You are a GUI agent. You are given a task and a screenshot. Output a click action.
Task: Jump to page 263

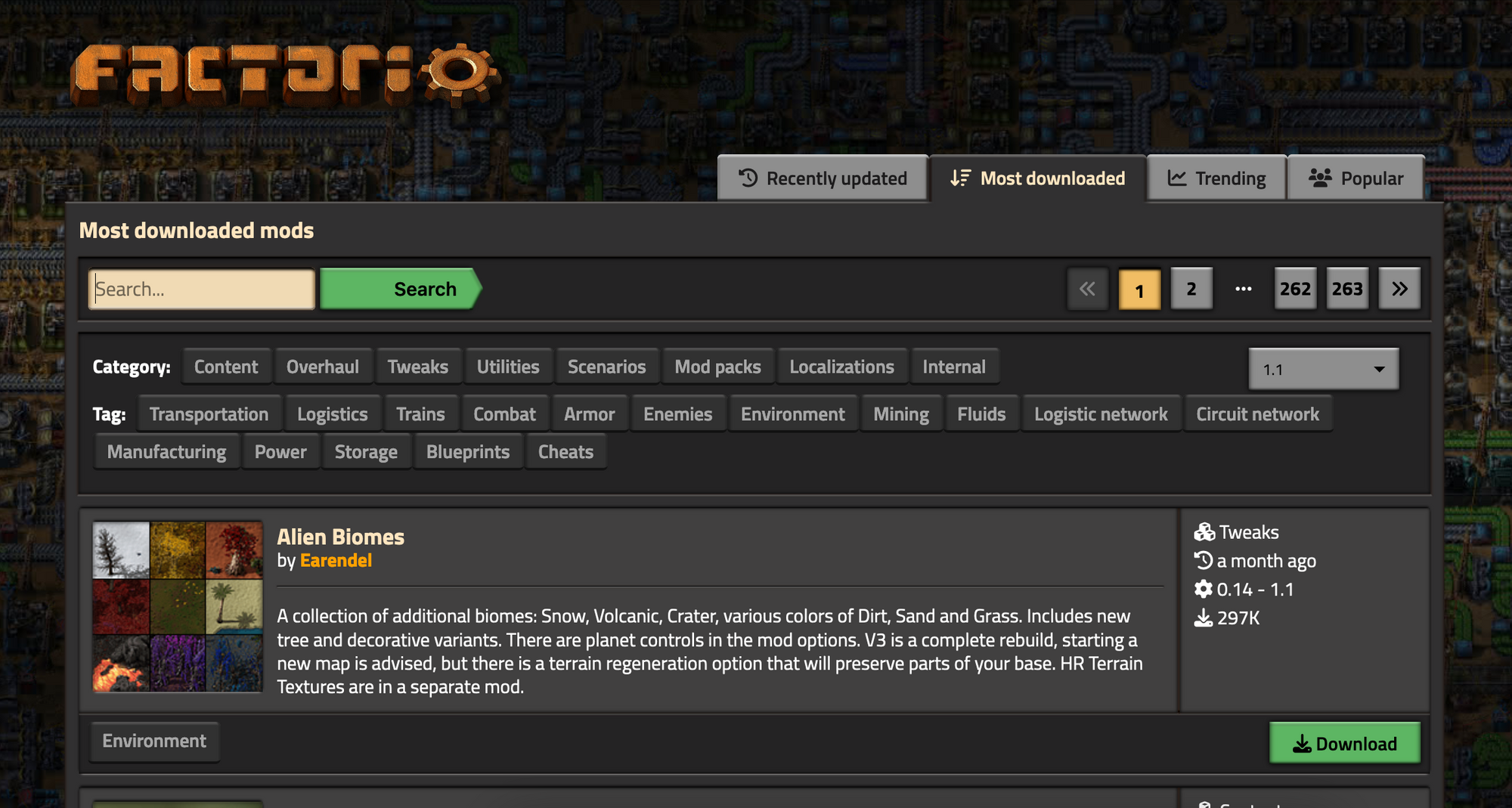point(1347,289)
